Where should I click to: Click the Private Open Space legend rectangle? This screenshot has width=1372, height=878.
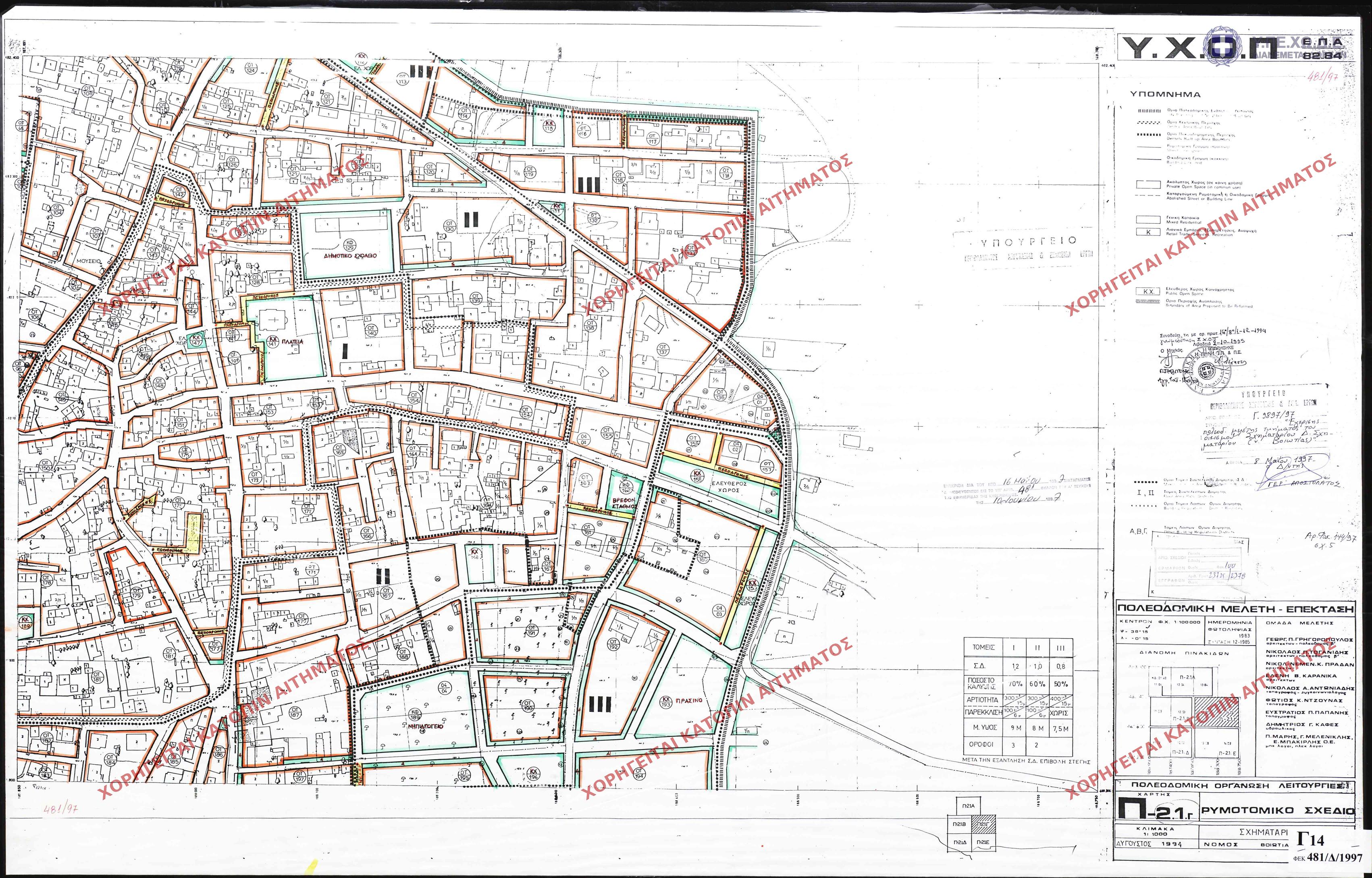[x=1148, y=185]
